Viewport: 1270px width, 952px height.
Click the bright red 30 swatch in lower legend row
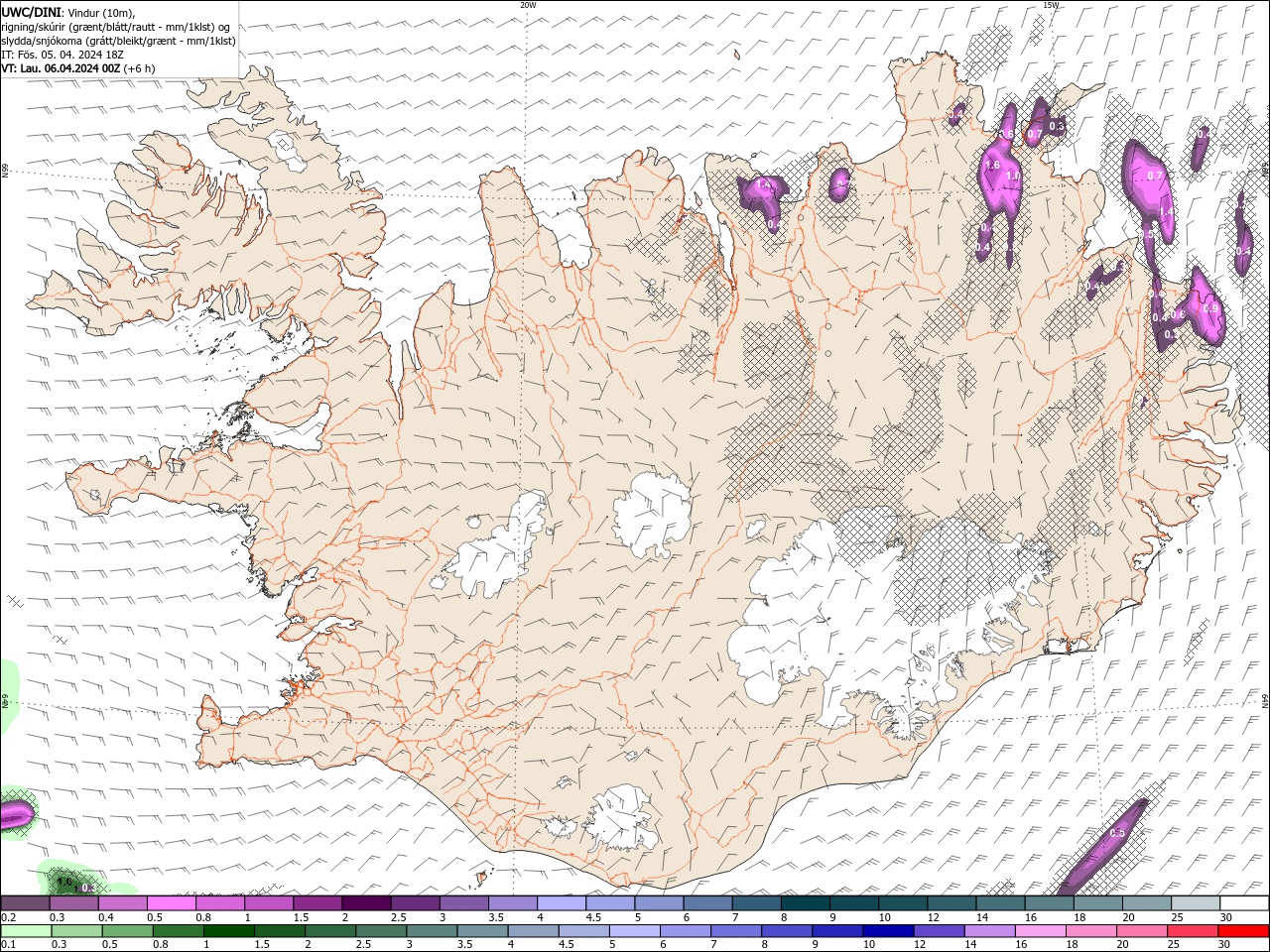(x=1243, y=931)
